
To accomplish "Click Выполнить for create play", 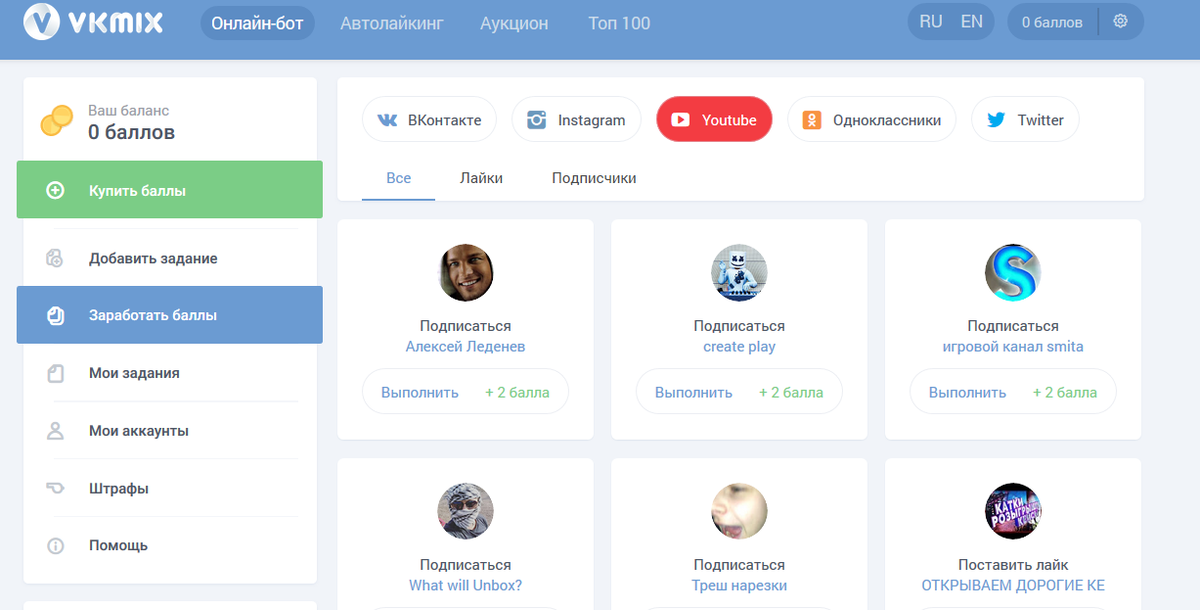I will click(x=694, y=393).
